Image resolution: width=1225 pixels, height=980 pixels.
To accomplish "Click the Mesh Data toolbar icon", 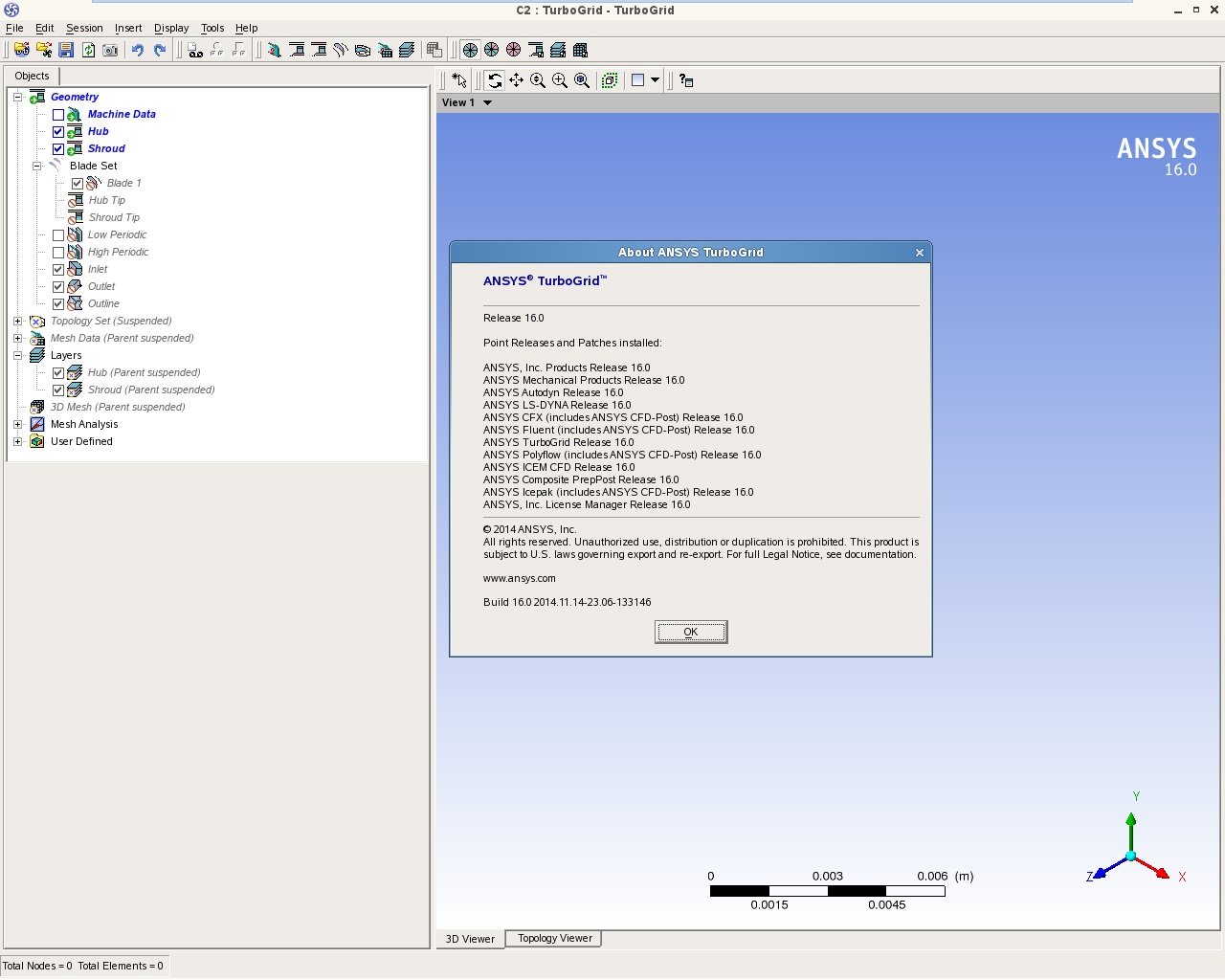I will 385,50.
